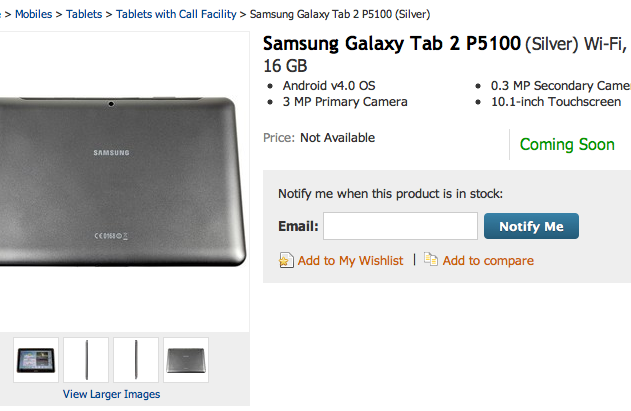Click the Price: Not Available text

(x=319, y=138)
